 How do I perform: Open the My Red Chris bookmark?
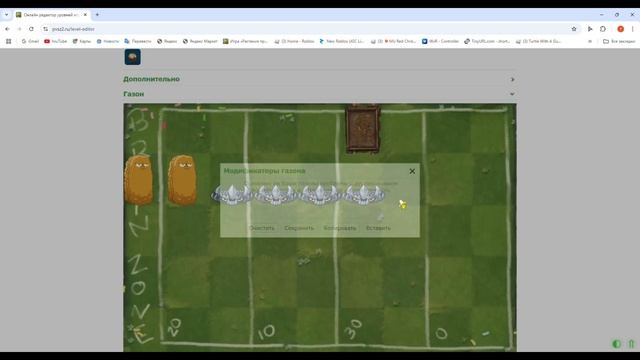click(393, 41)
